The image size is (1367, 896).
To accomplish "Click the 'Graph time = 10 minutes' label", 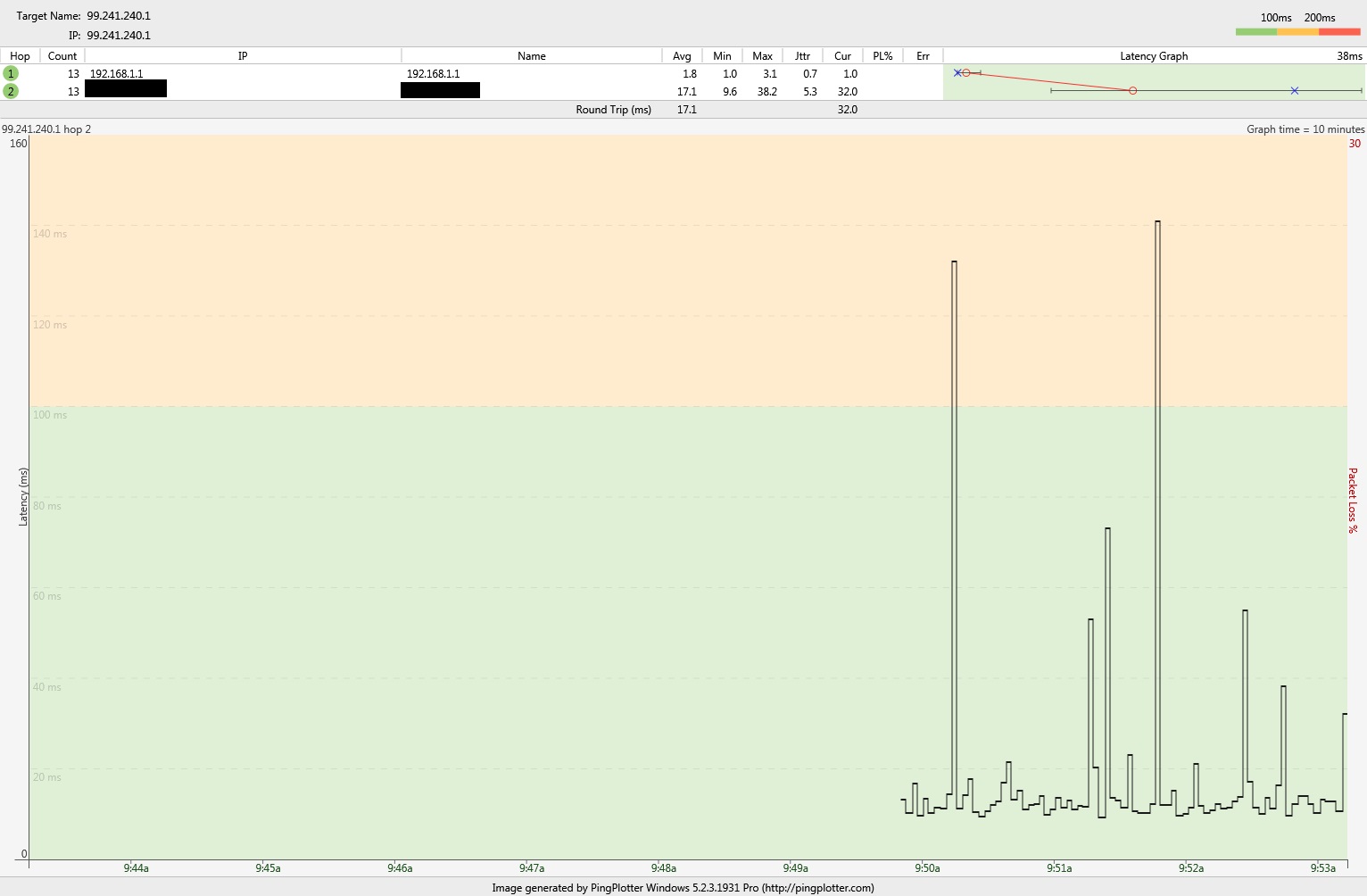I will (x=1305, y=129).
